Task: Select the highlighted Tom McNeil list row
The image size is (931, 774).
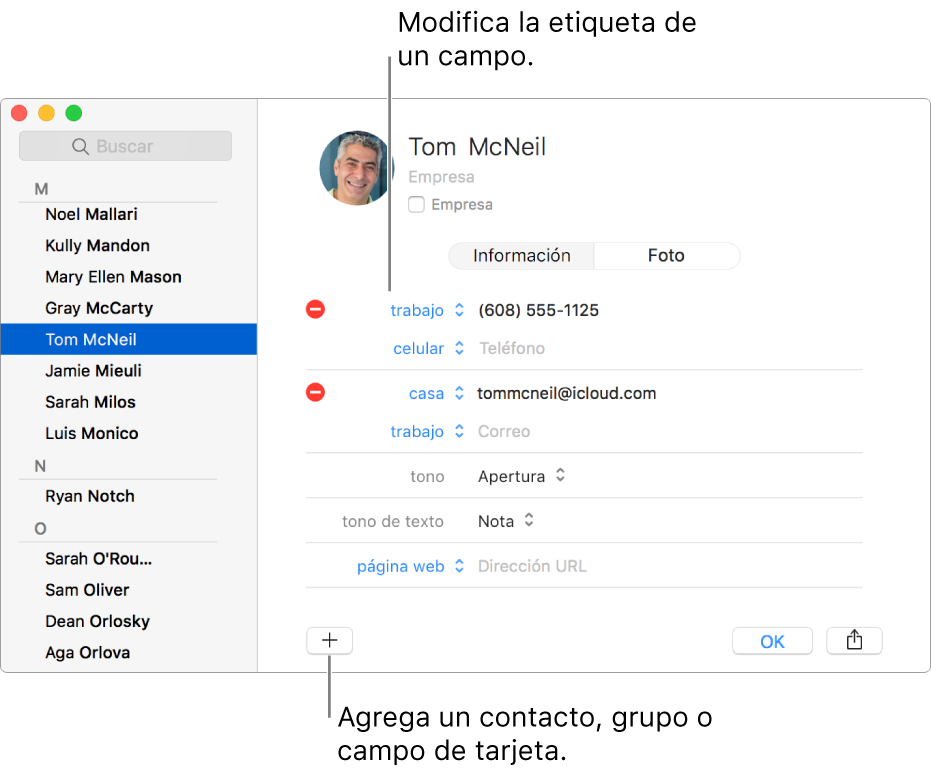Action: (x=129, y=340)
